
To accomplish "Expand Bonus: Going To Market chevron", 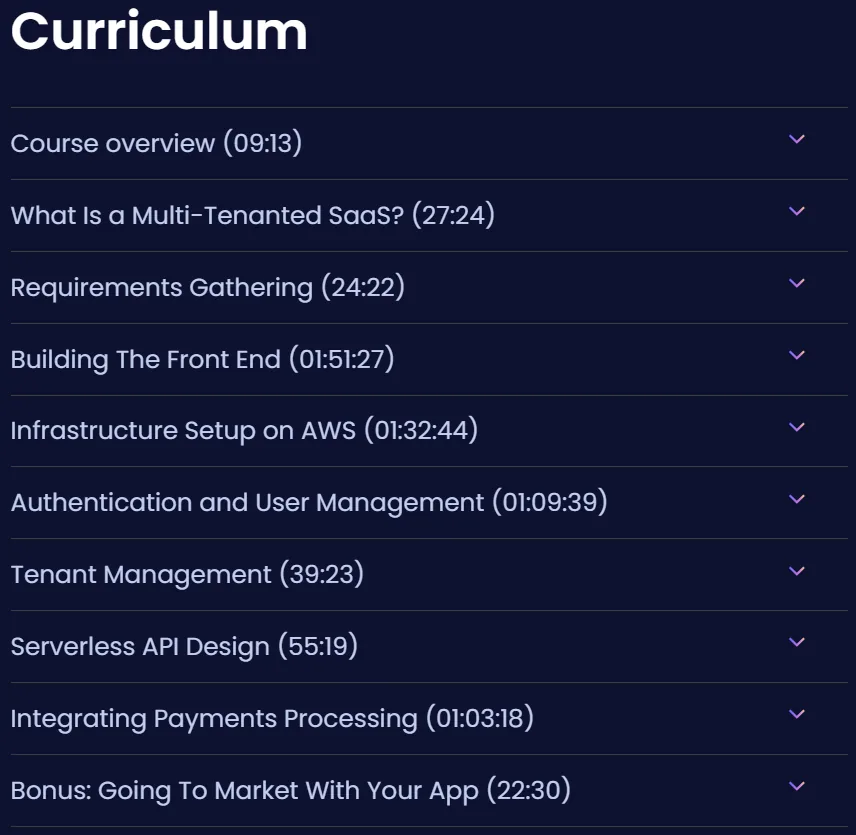I will (x=796, y=786).
